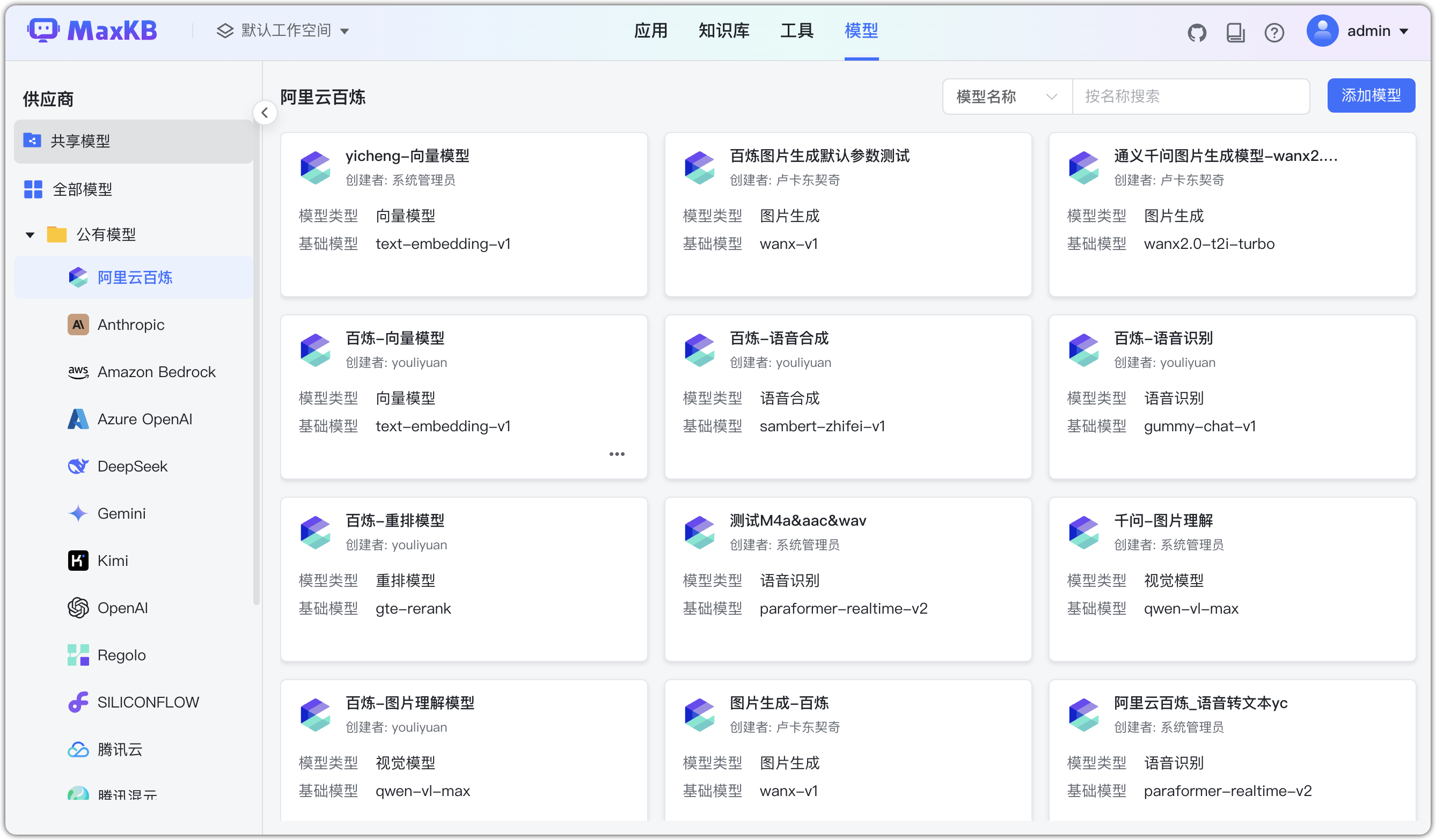Select SILICONFLOW provider label

click(148, 702)
